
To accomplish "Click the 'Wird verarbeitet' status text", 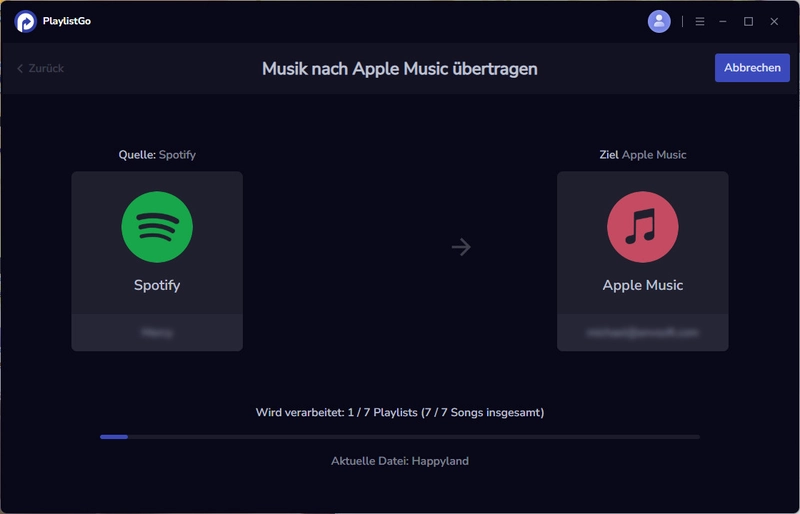I will 400,412.
